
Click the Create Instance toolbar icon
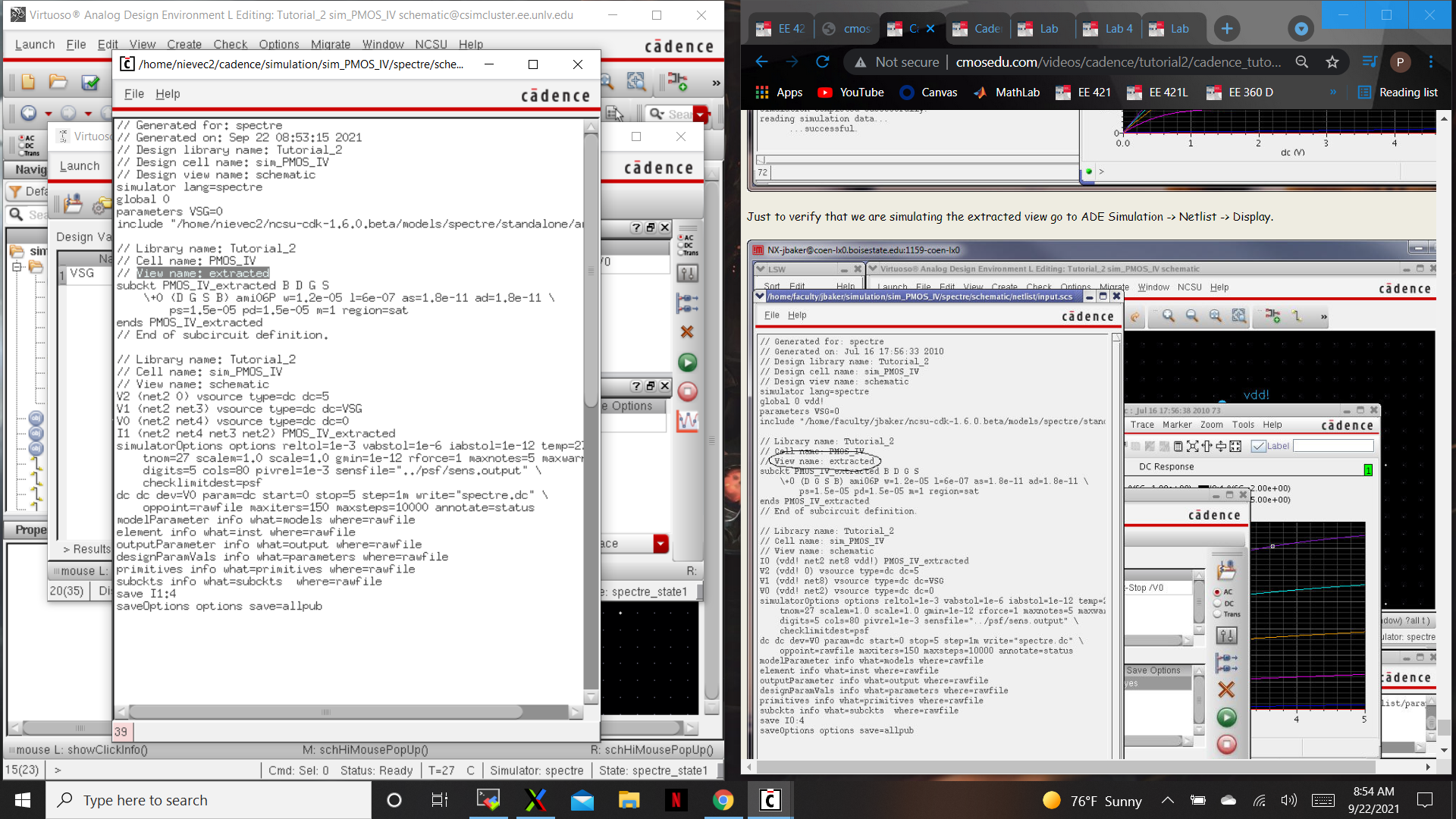point(677,82)
